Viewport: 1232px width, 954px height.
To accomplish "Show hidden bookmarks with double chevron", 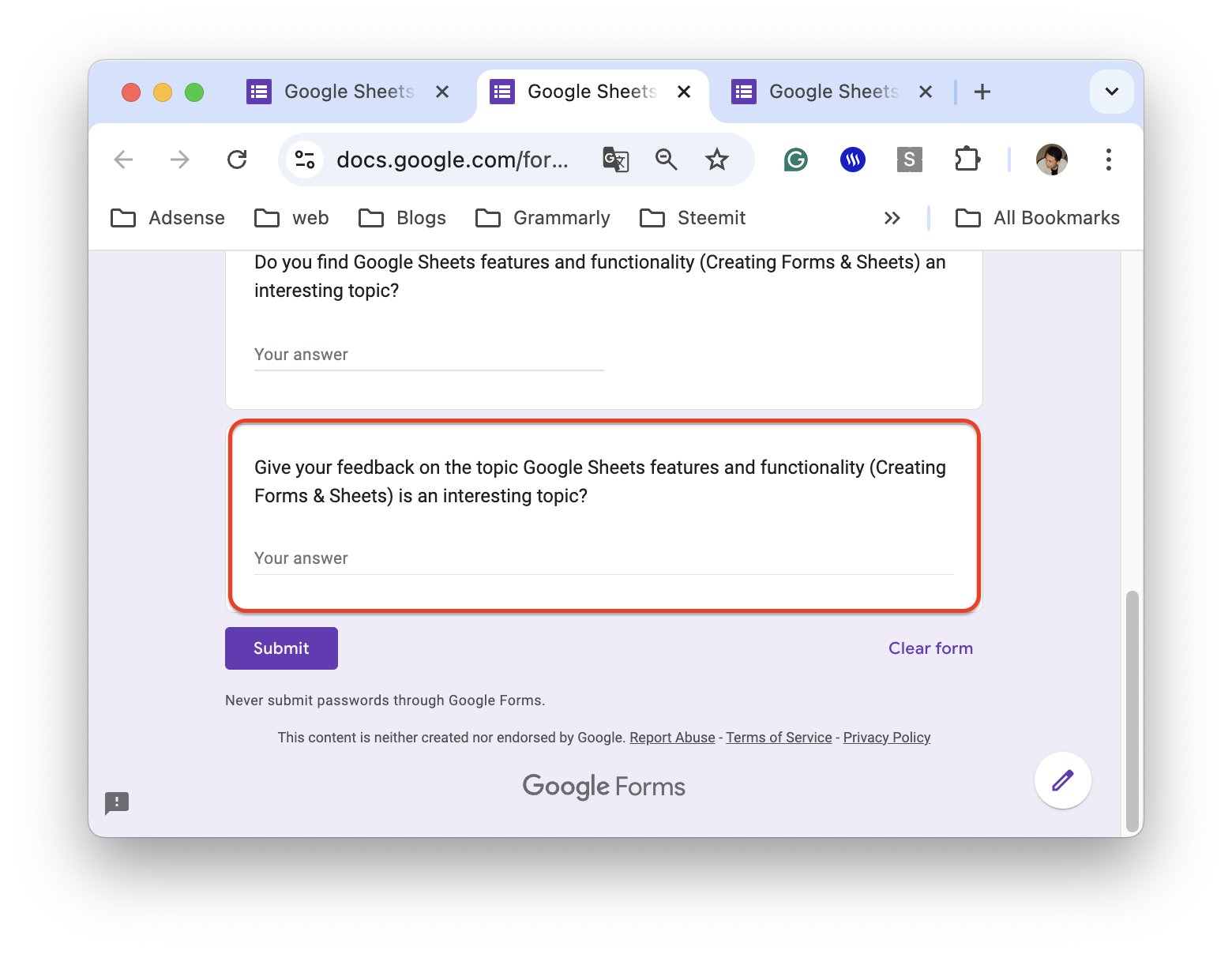I will tap(892, 218).
